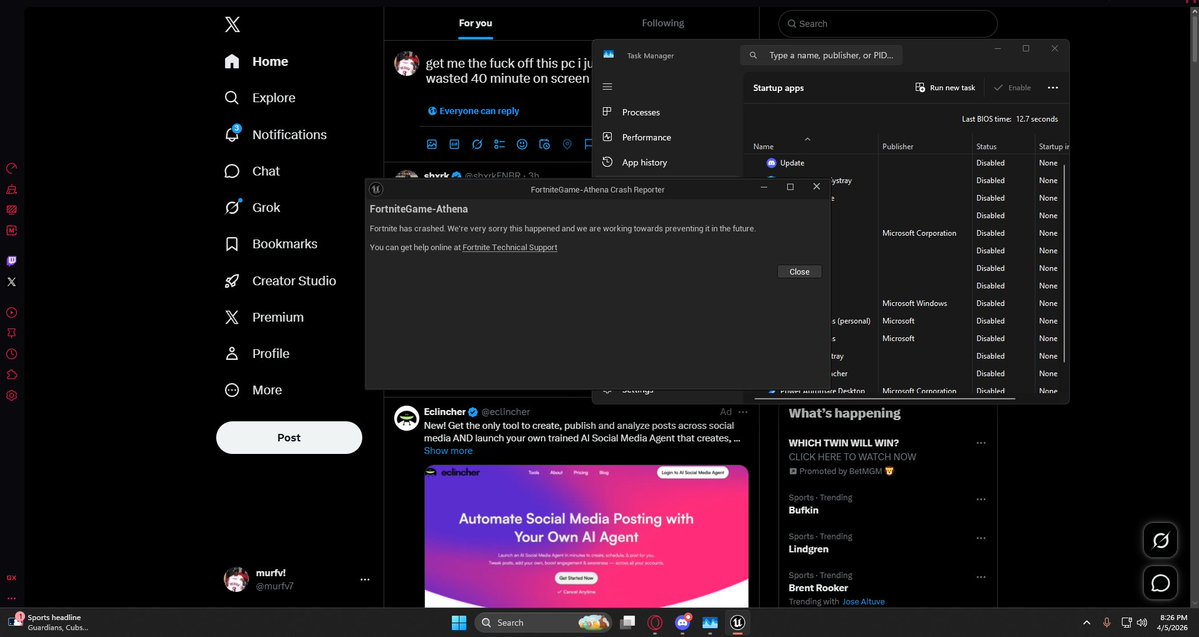This screenshot has height=637, width=1199.
Task: Open the murfv! account options menu
Action: (365, 580)
